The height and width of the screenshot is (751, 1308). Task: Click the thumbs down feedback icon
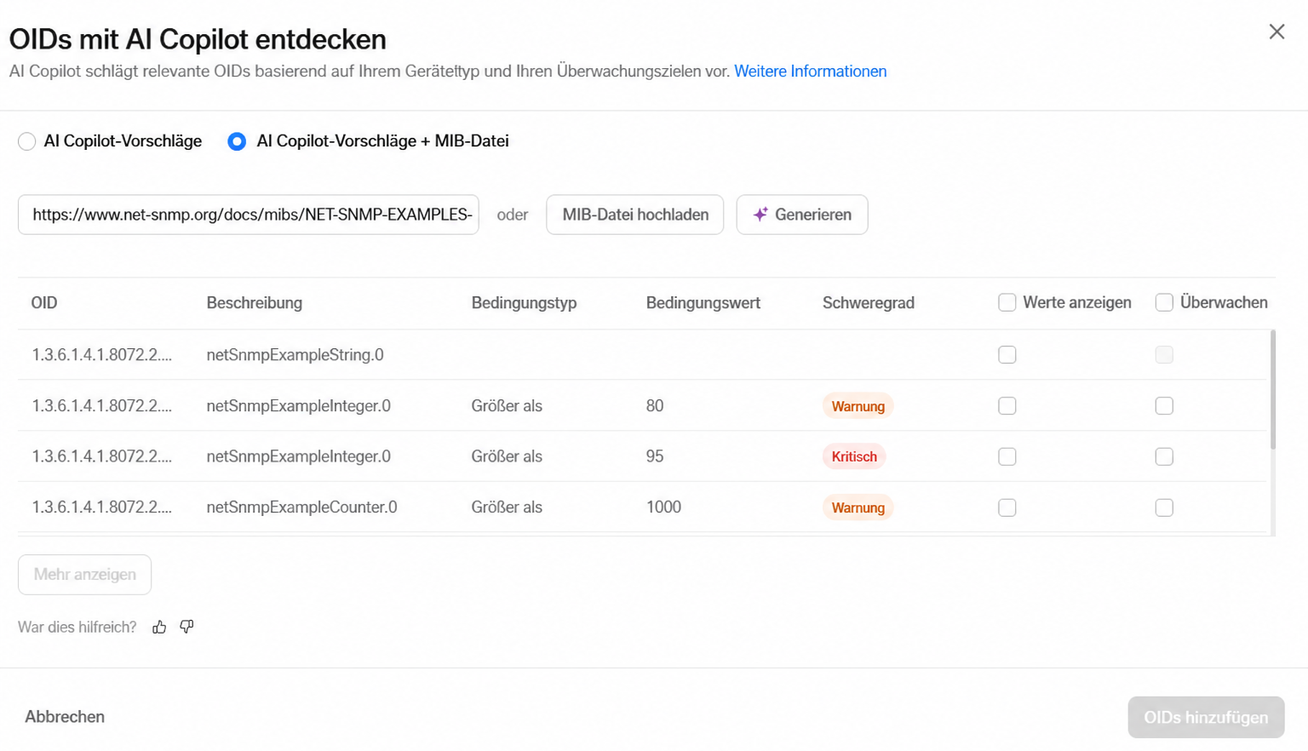pos(187,627)
